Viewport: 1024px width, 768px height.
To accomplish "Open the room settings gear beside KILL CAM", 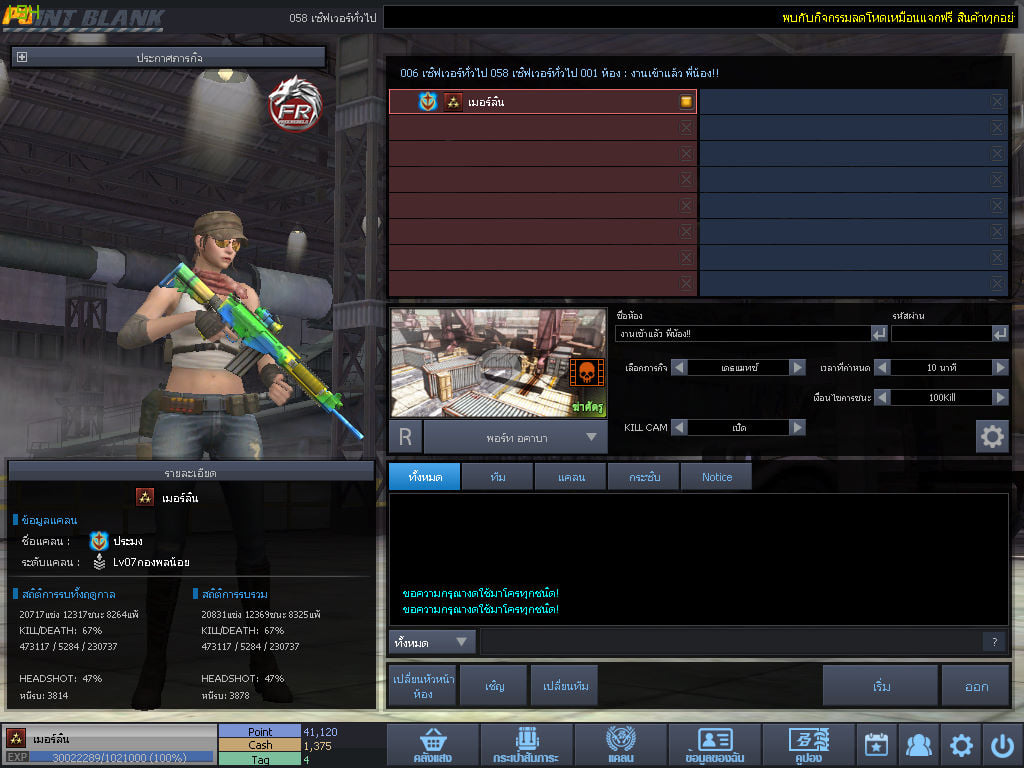I will 992,436.
